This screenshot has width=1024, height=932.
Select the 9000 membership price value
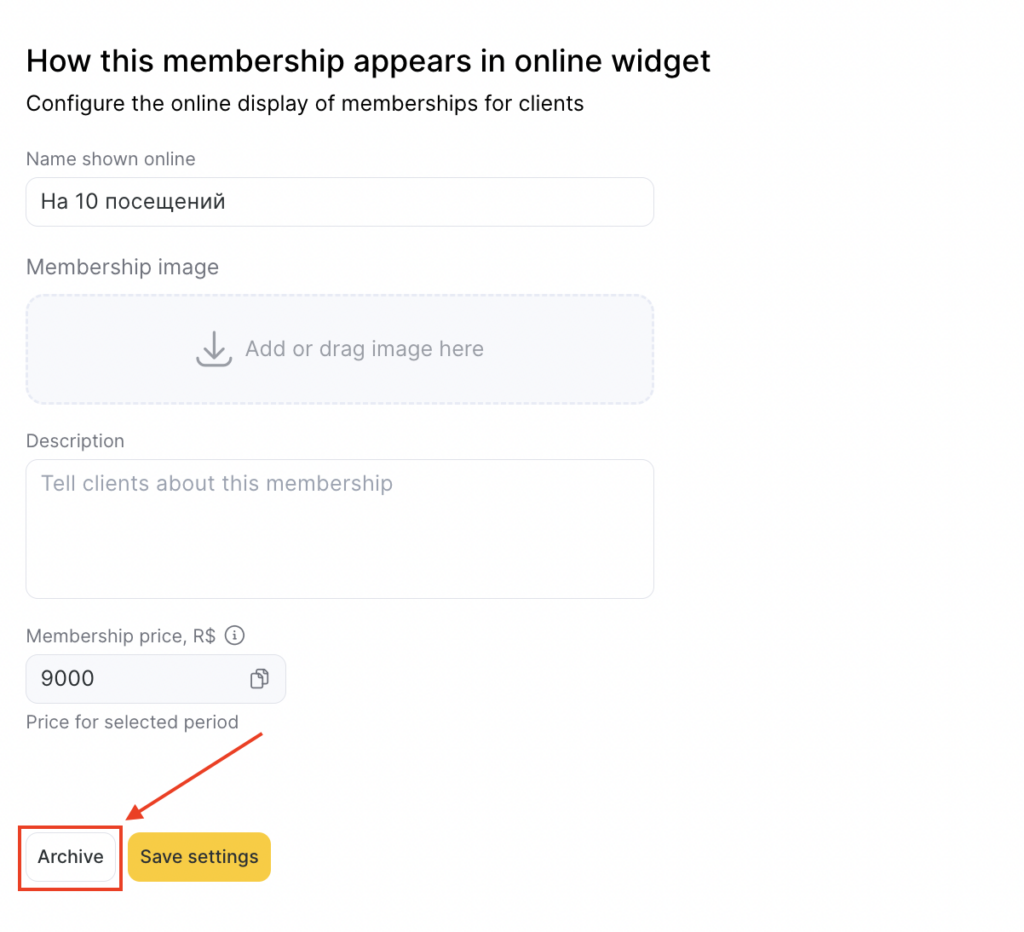[x=68, y=679]
